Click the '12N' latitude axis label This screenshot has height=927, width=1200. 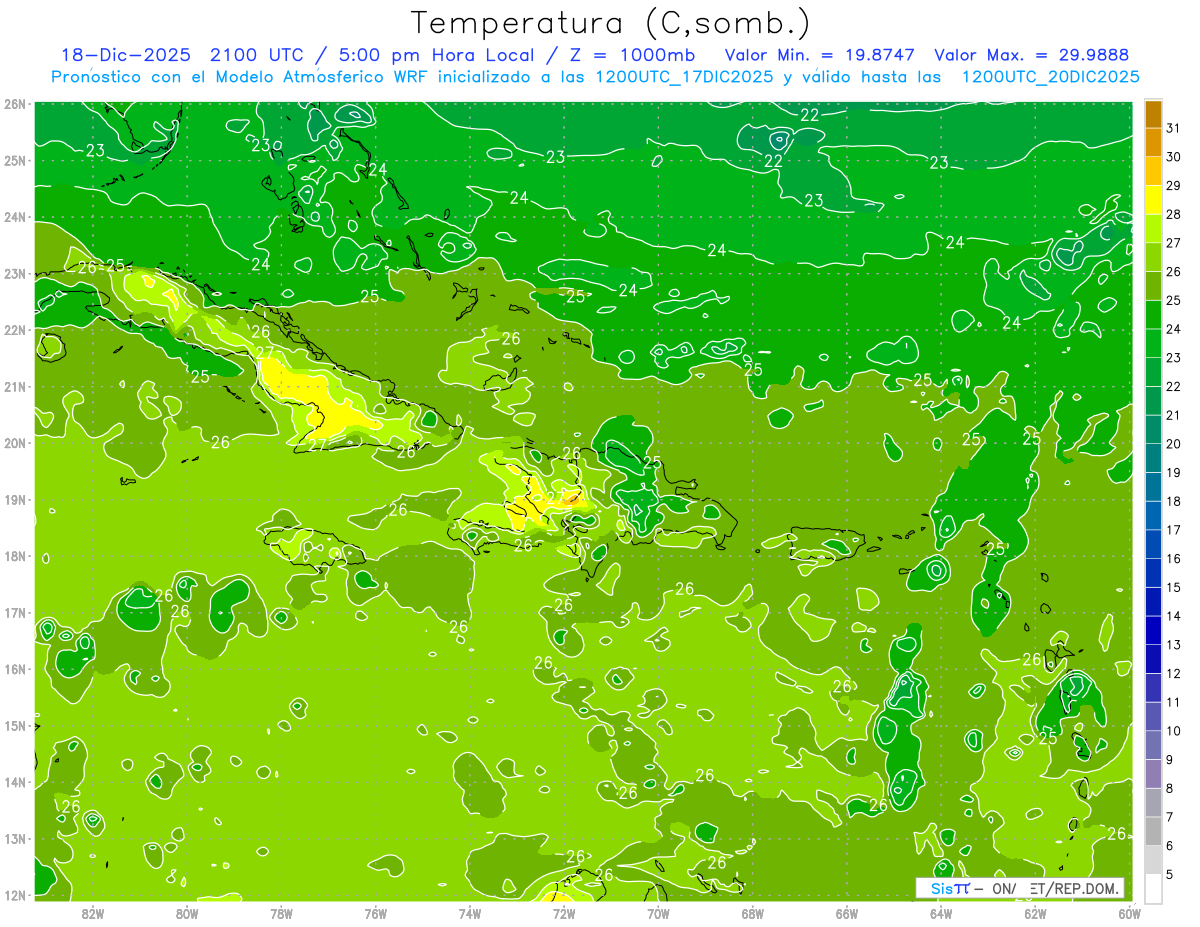(15, 895)
